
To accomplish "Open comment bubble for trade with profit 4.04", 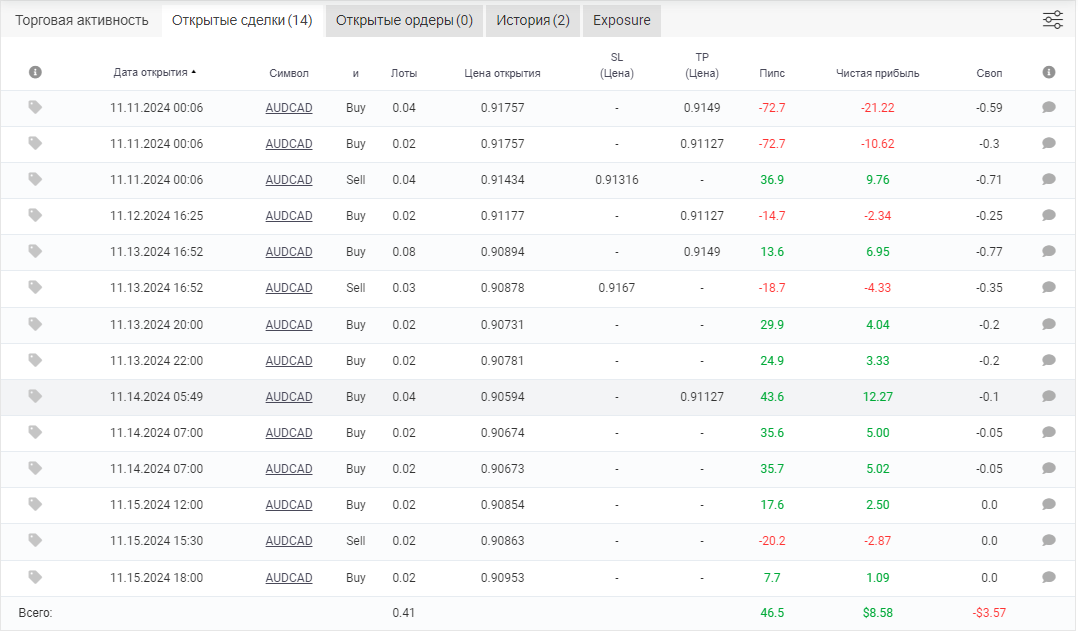I will point(1048,324).
